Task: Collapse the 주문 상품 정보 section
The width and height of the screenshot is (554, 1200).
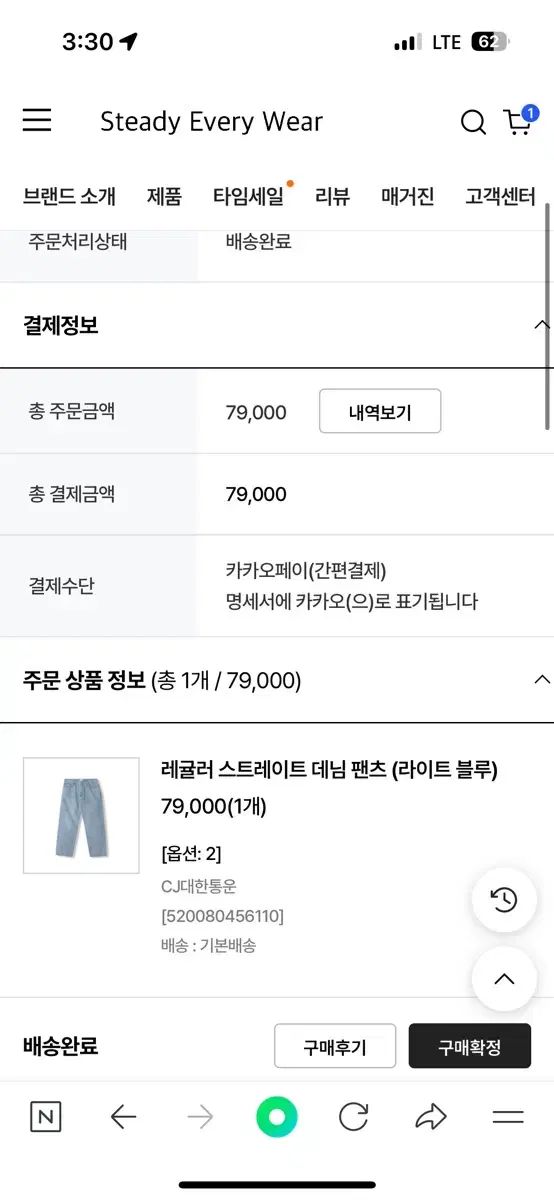Action: 541,680
